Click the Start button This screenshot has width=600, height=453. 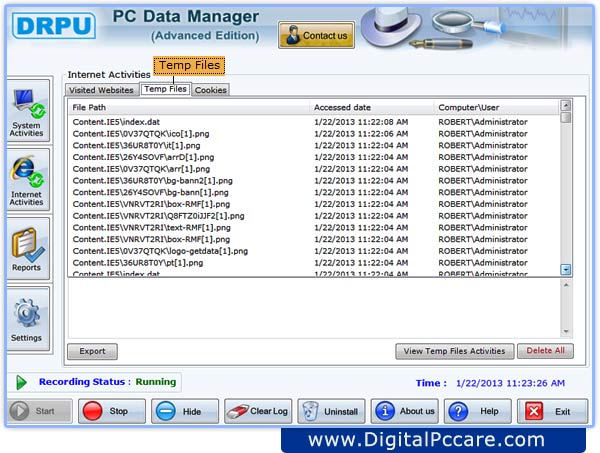click(x=40, y=411)
